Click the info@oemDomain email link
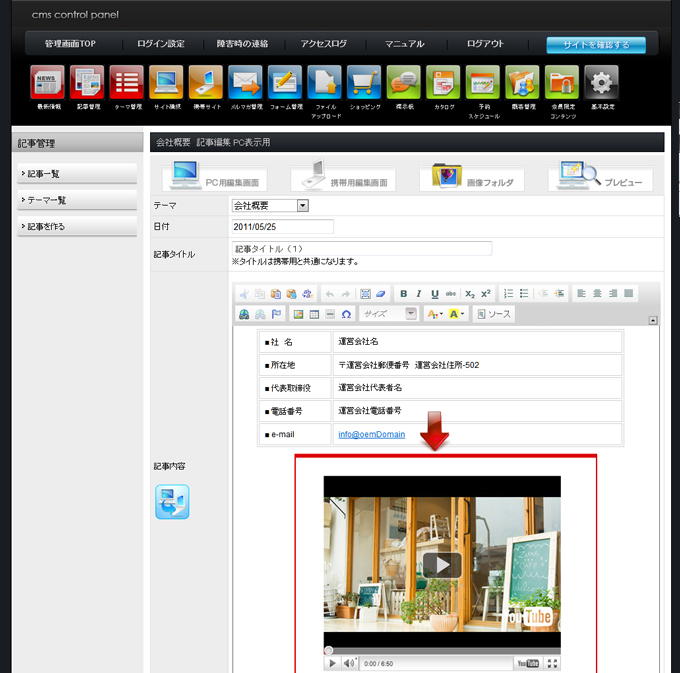The image size is (680, 673). coord(371,435)
